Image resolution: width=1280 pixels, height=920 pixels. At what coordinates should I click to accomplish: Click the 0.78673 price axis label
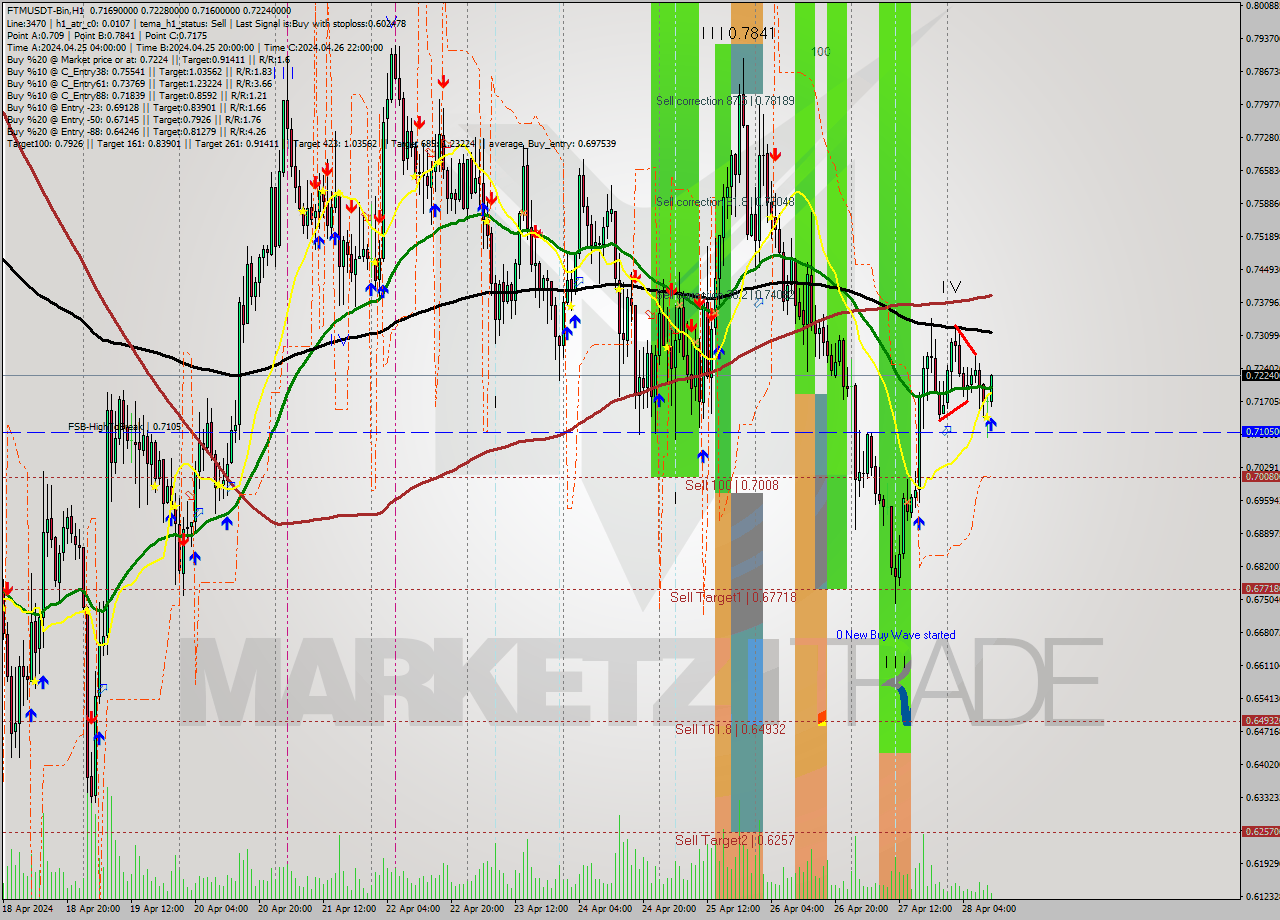click(1262, 71)
